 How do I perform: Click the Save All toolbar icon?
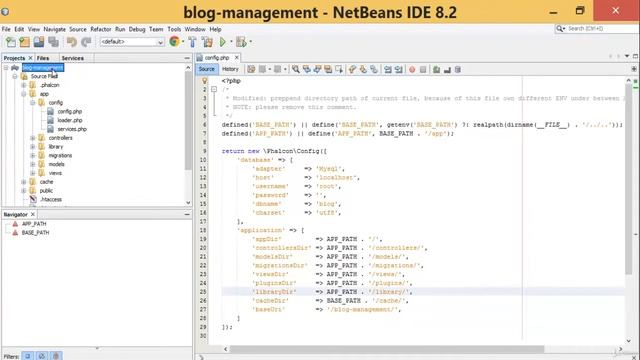53,42
